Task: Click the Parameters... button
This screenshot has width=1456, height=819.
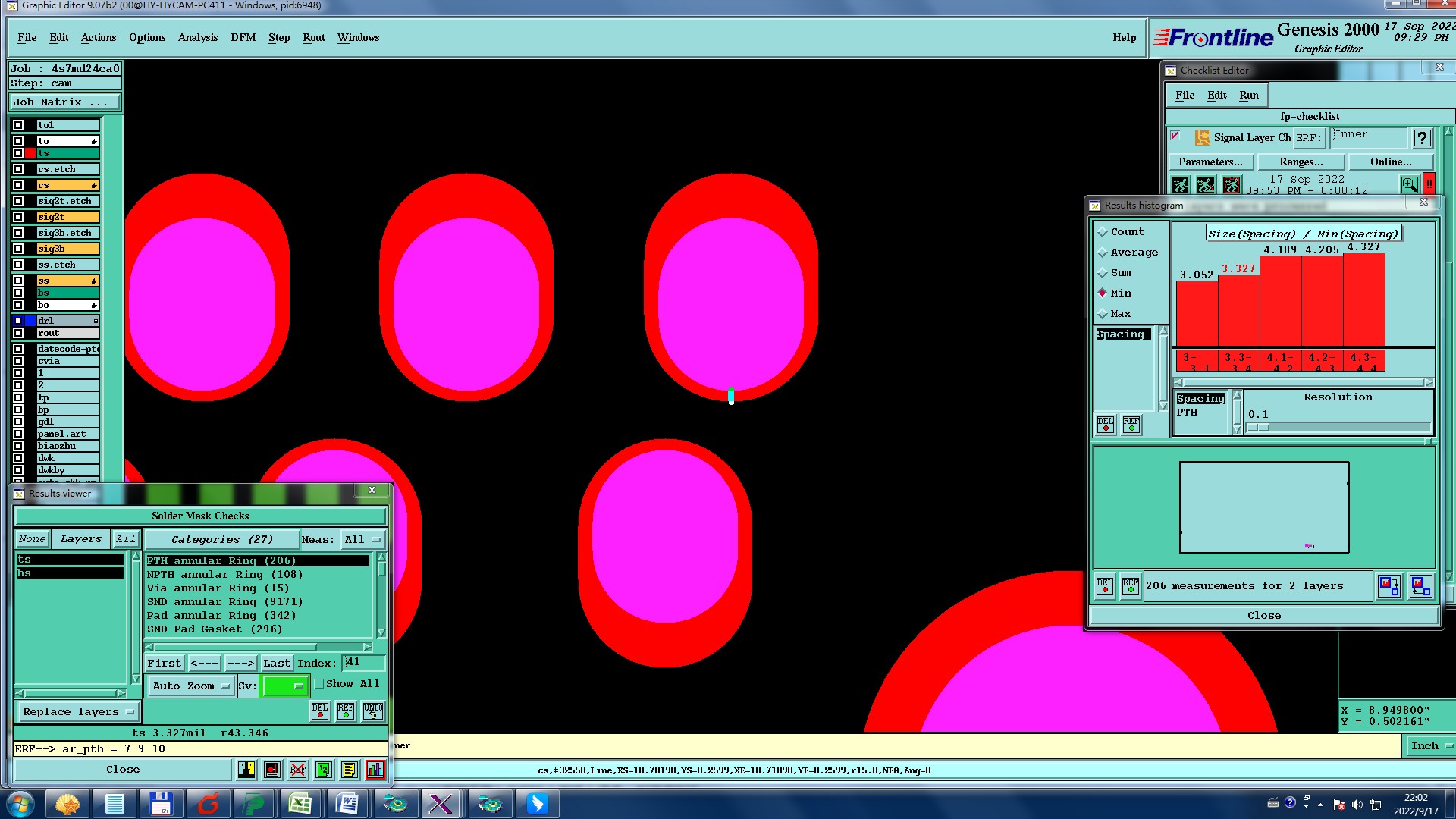Action: point(1210,162)
